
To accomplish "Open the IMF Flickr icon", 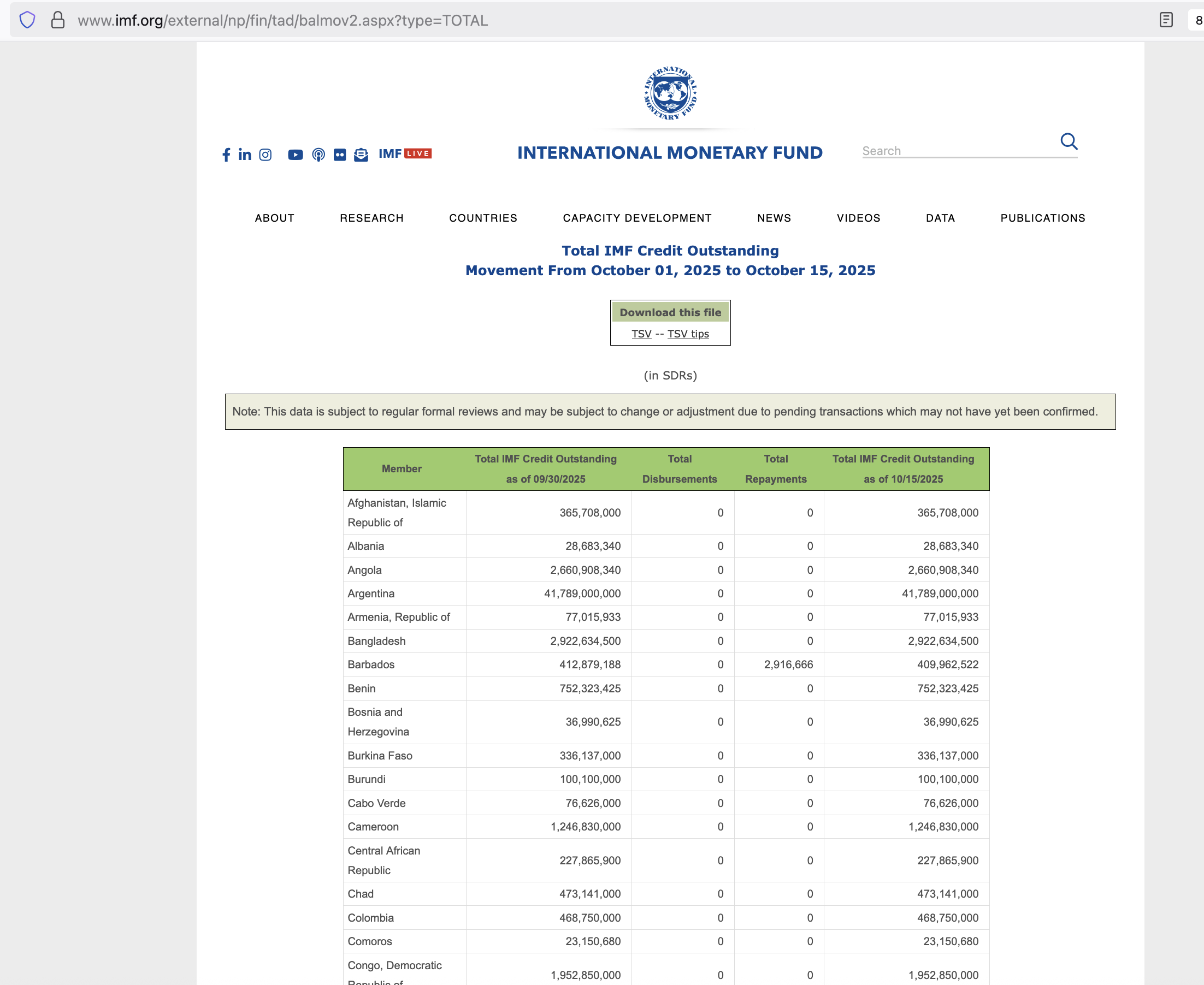I will tap(339, 155).
